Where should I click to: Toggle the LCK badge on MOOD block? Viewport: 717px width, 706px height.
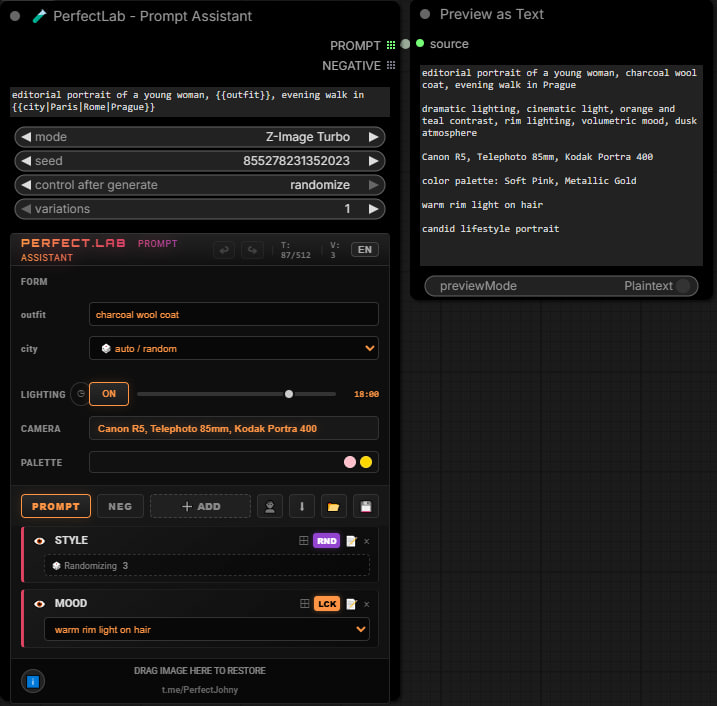click(327, 604)
